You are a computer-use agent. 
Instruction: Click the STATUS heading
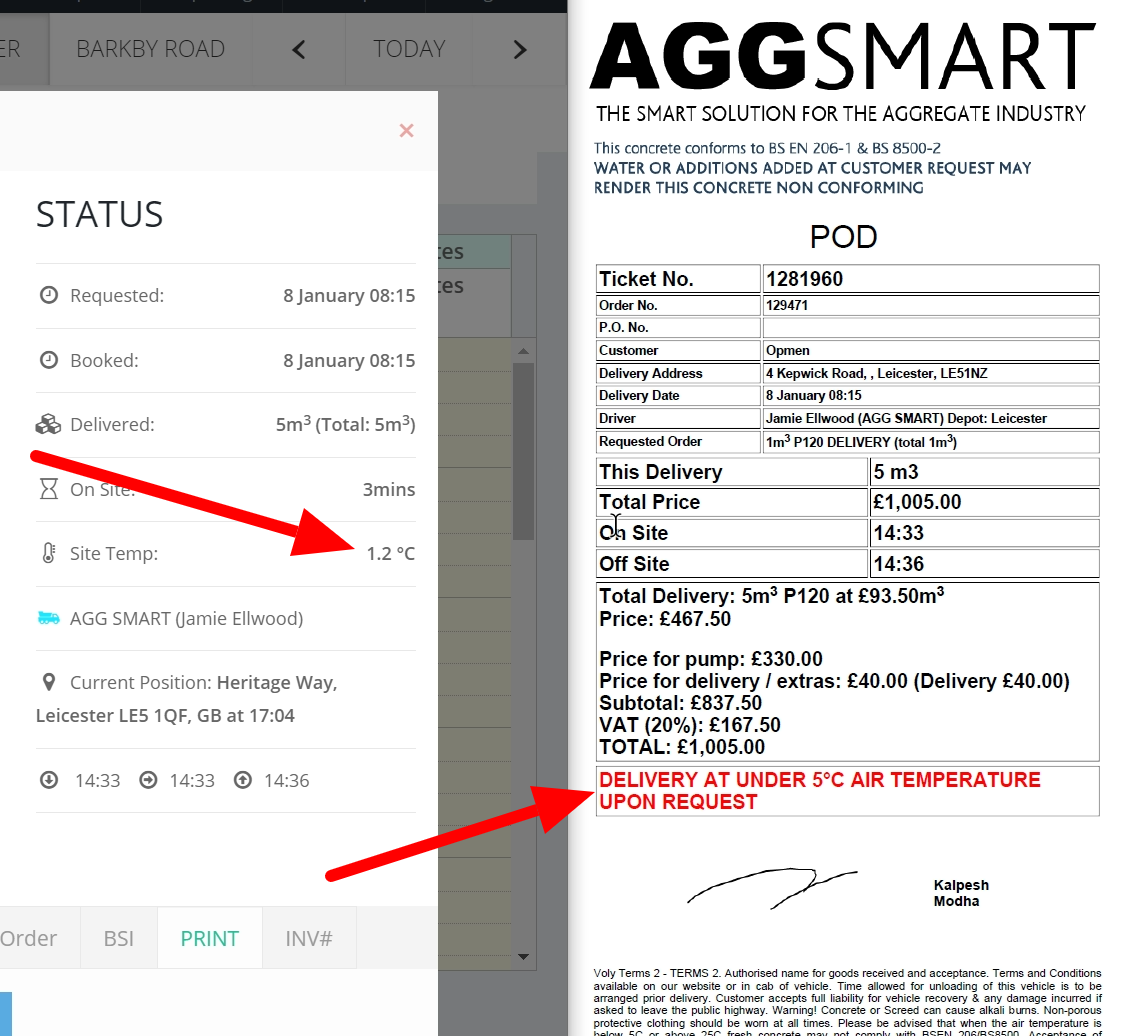[99, 215]
